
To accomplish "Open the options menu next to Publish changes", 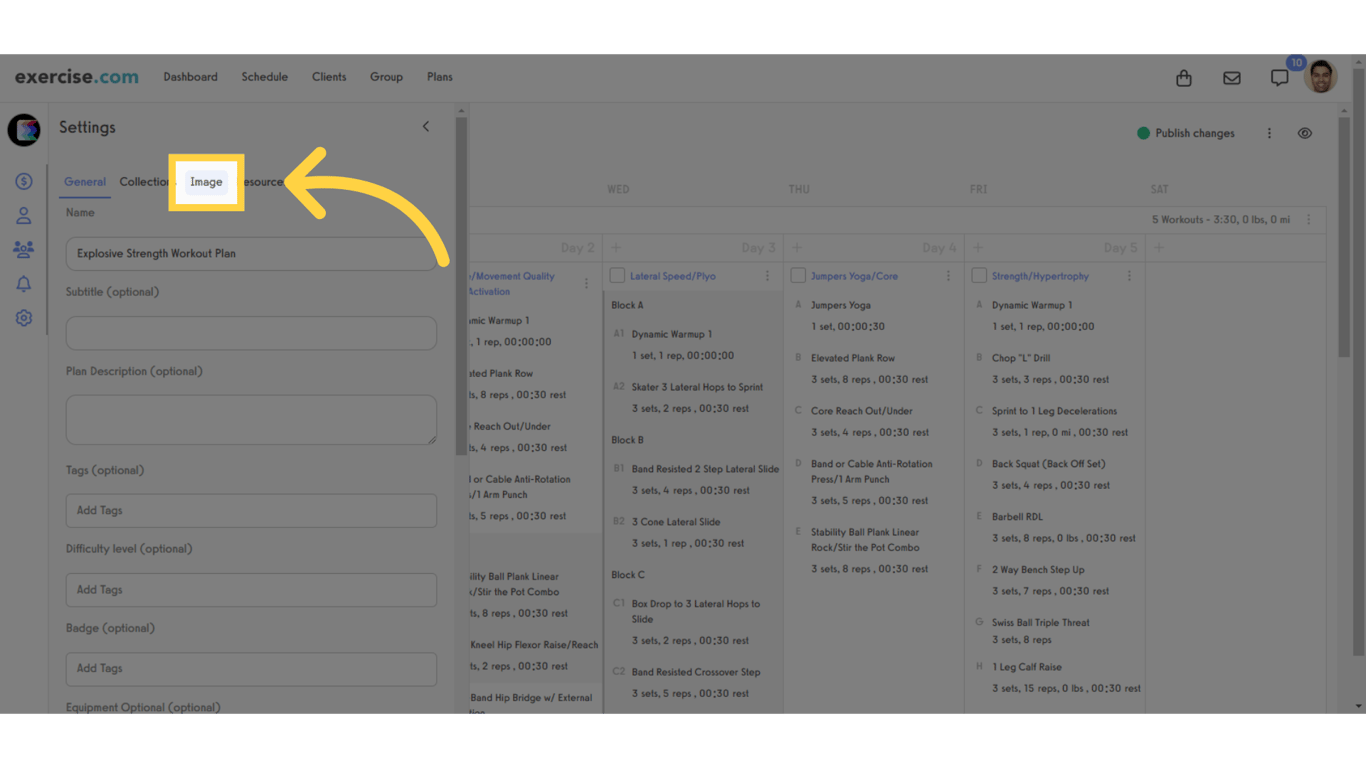I will pyautogui.click(x=1269, y=132).
